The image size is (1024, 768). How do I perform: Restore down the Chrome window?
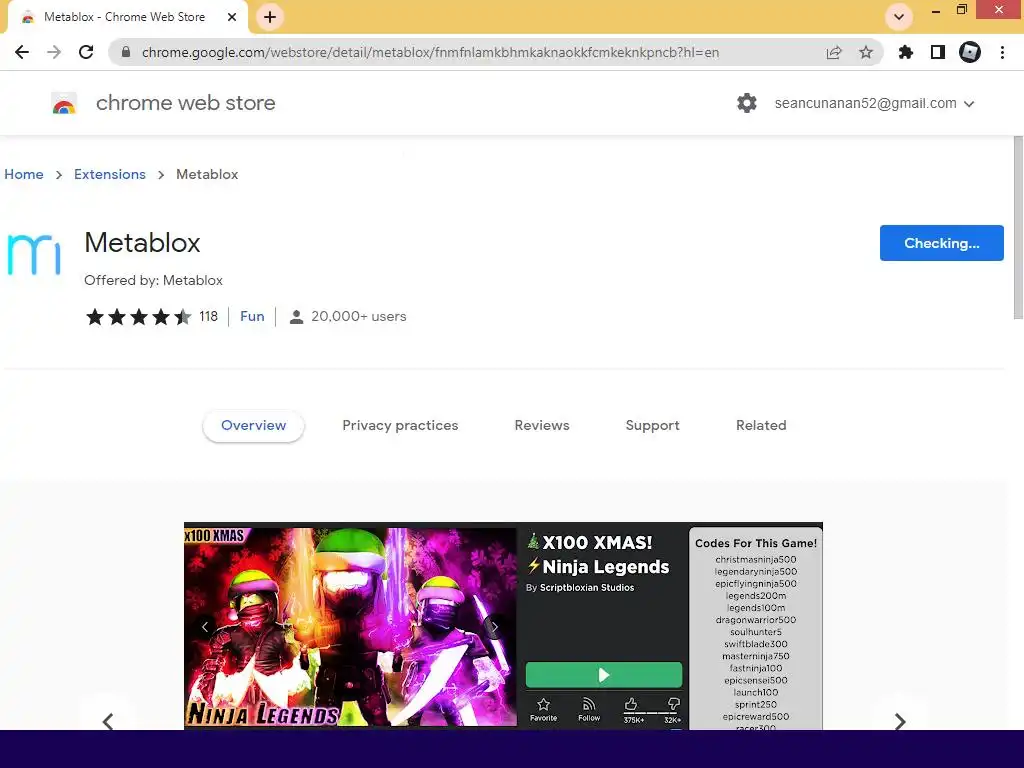click(961, 10)
